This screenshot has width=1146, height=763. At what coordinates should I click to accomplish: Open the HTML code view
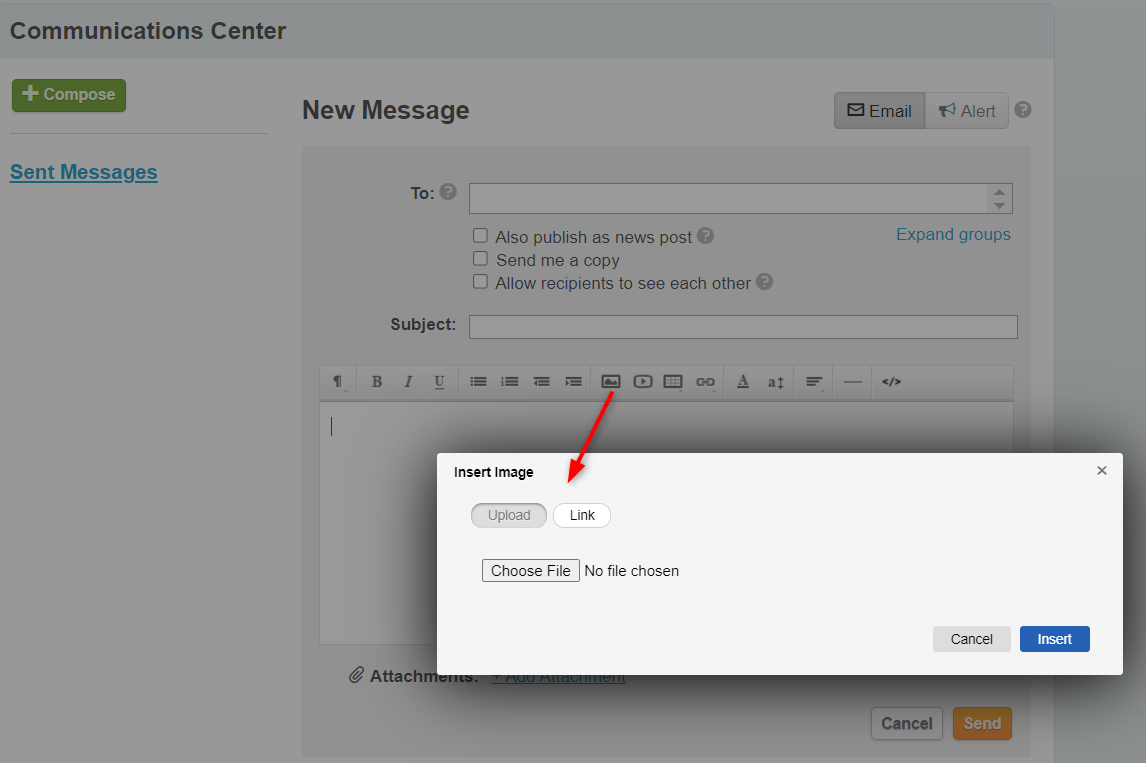891,382
